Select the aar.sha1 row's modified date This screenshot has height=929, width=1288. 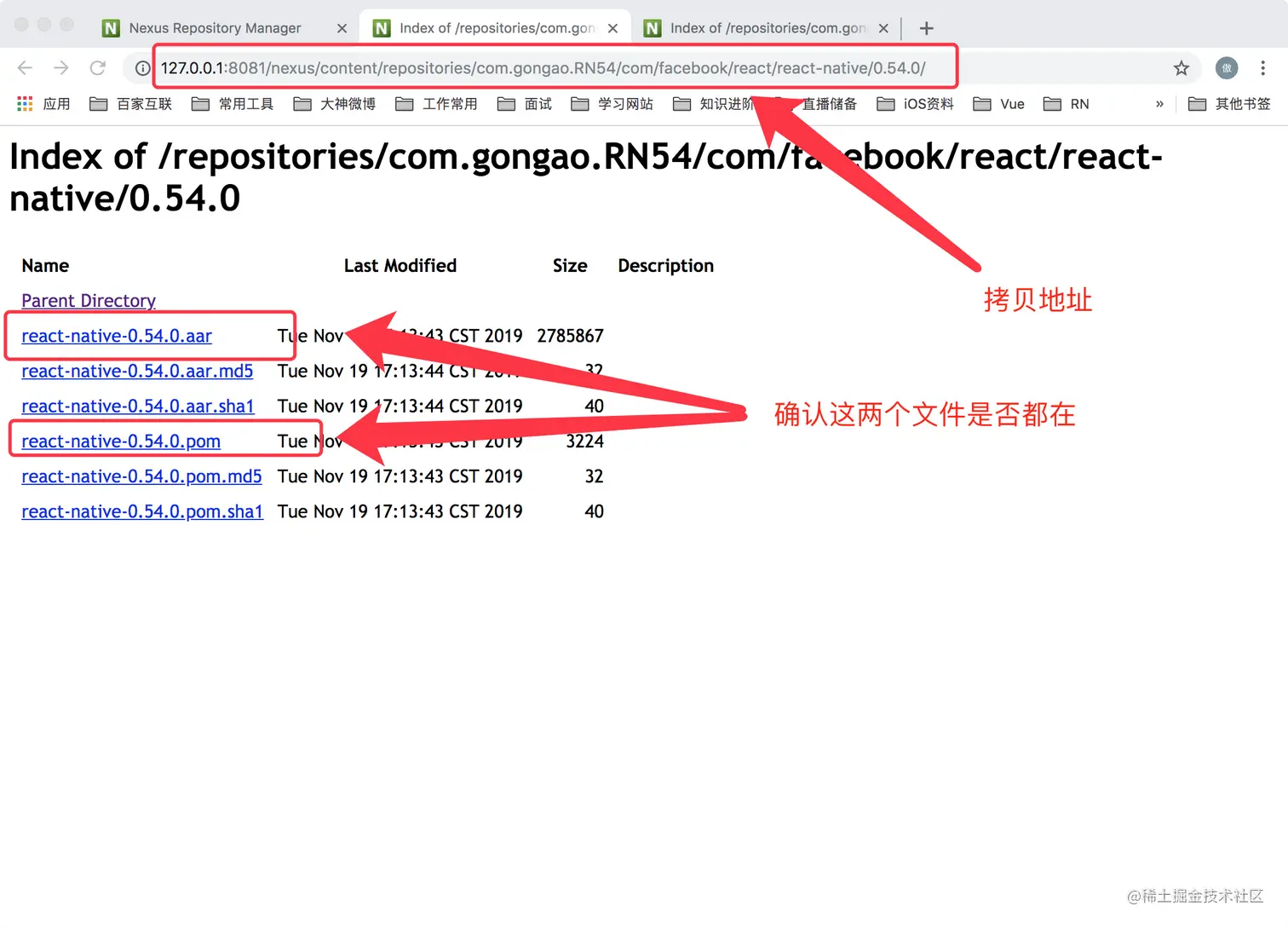point(400,406)
